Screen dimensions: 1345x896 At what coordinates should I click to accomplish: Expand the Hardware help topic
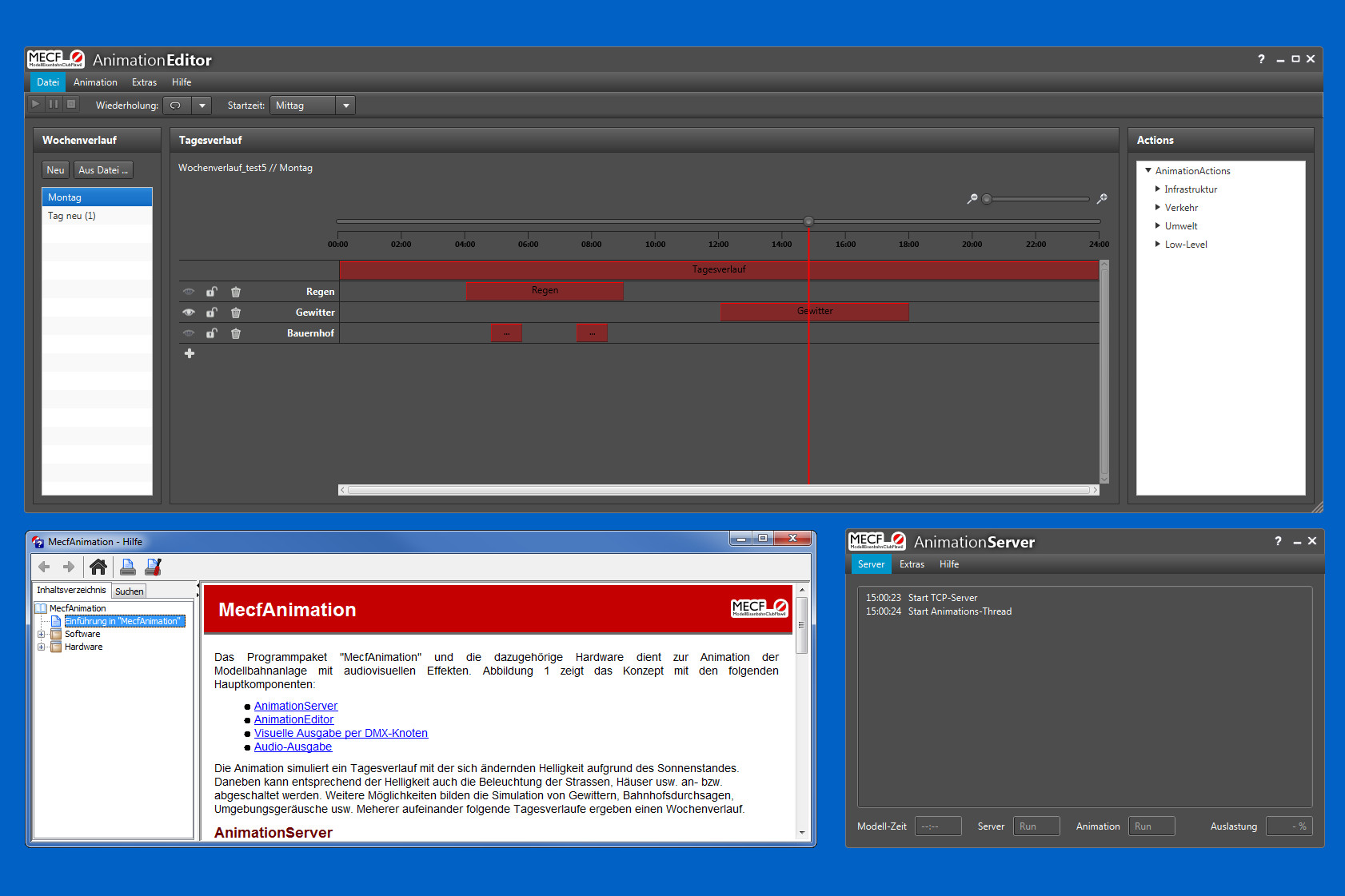tap(41, 647)
